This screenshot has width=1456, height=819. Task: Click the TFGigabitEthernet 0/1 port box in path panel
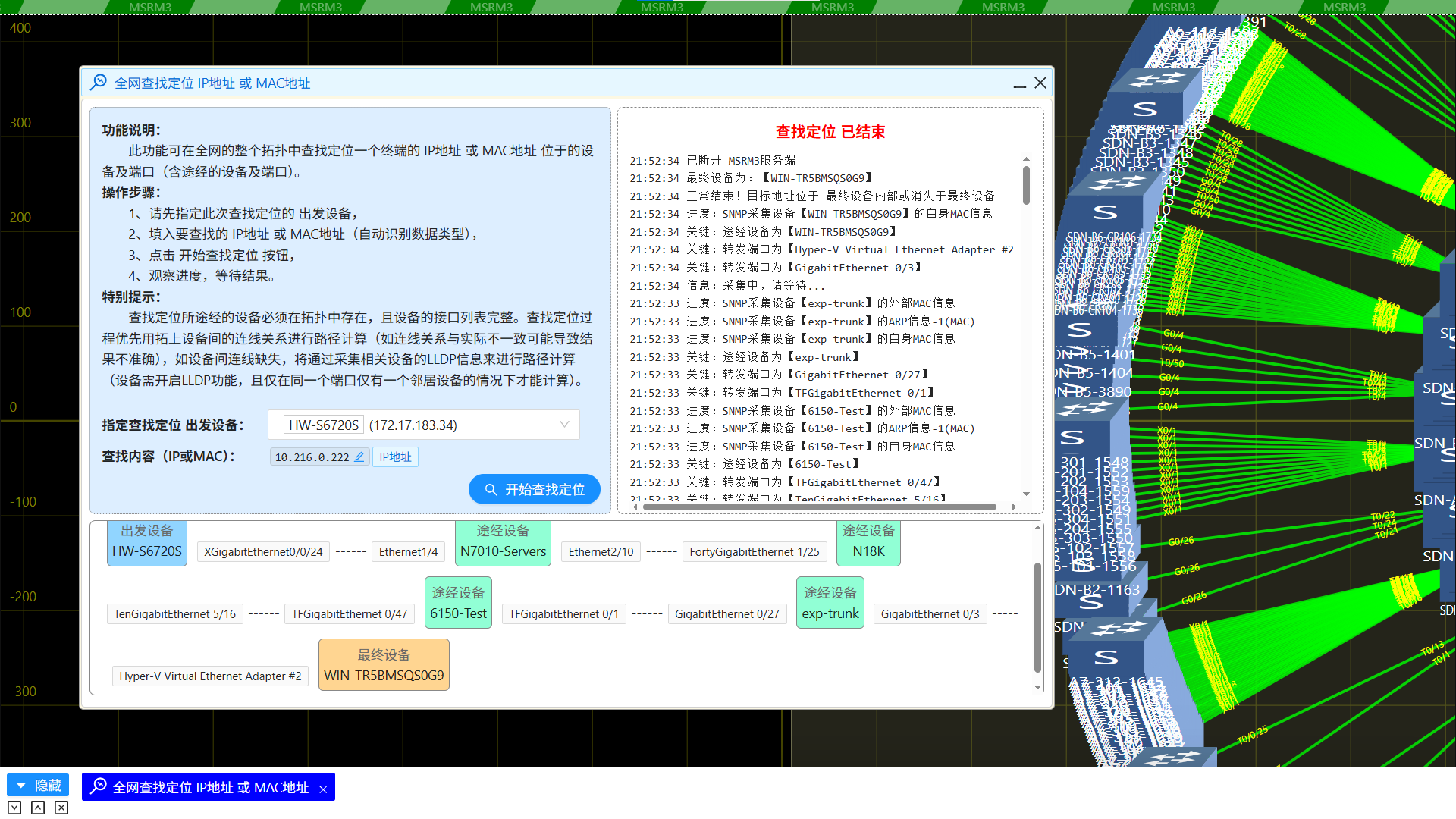(x=564, y=614)
